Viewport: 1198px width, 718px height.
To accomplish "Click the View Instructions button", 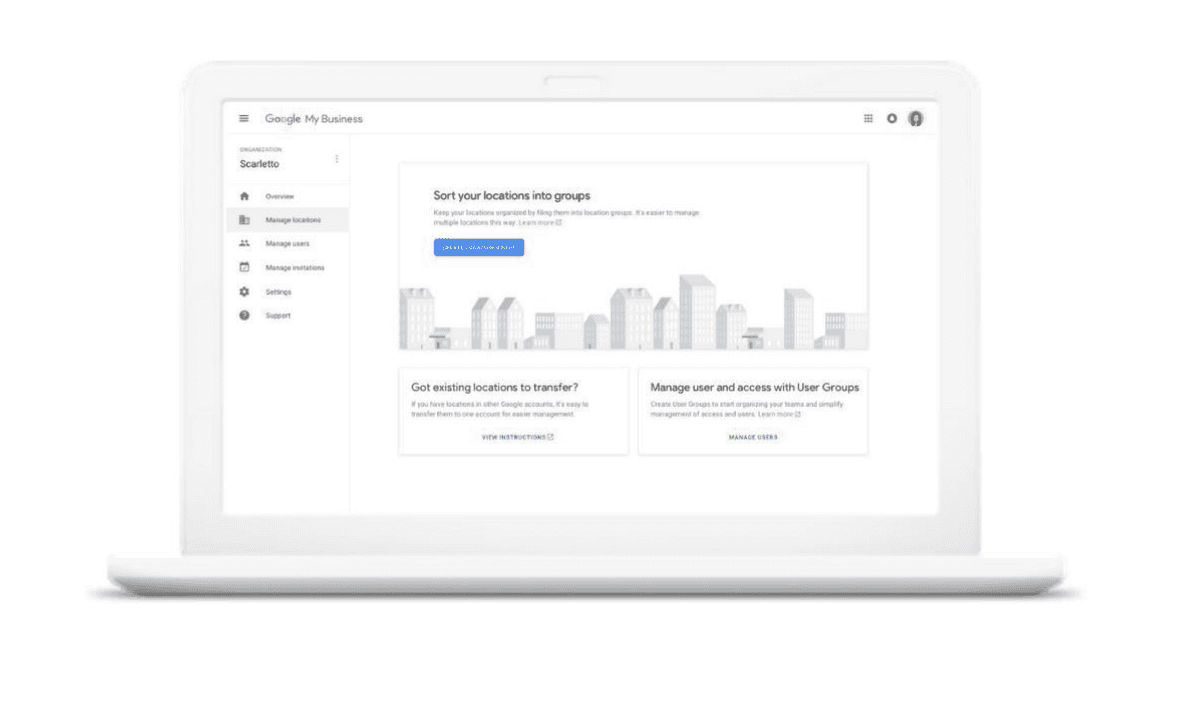I will pos(517,437).
